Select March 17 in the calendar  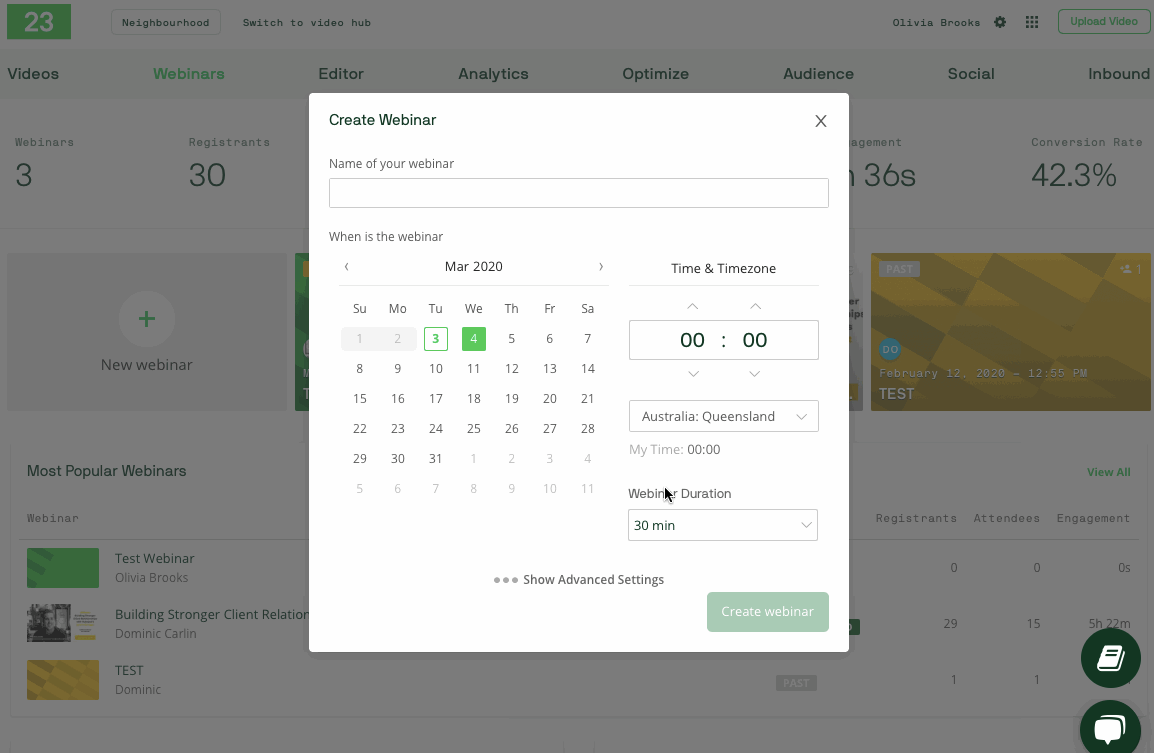point(436,399)
